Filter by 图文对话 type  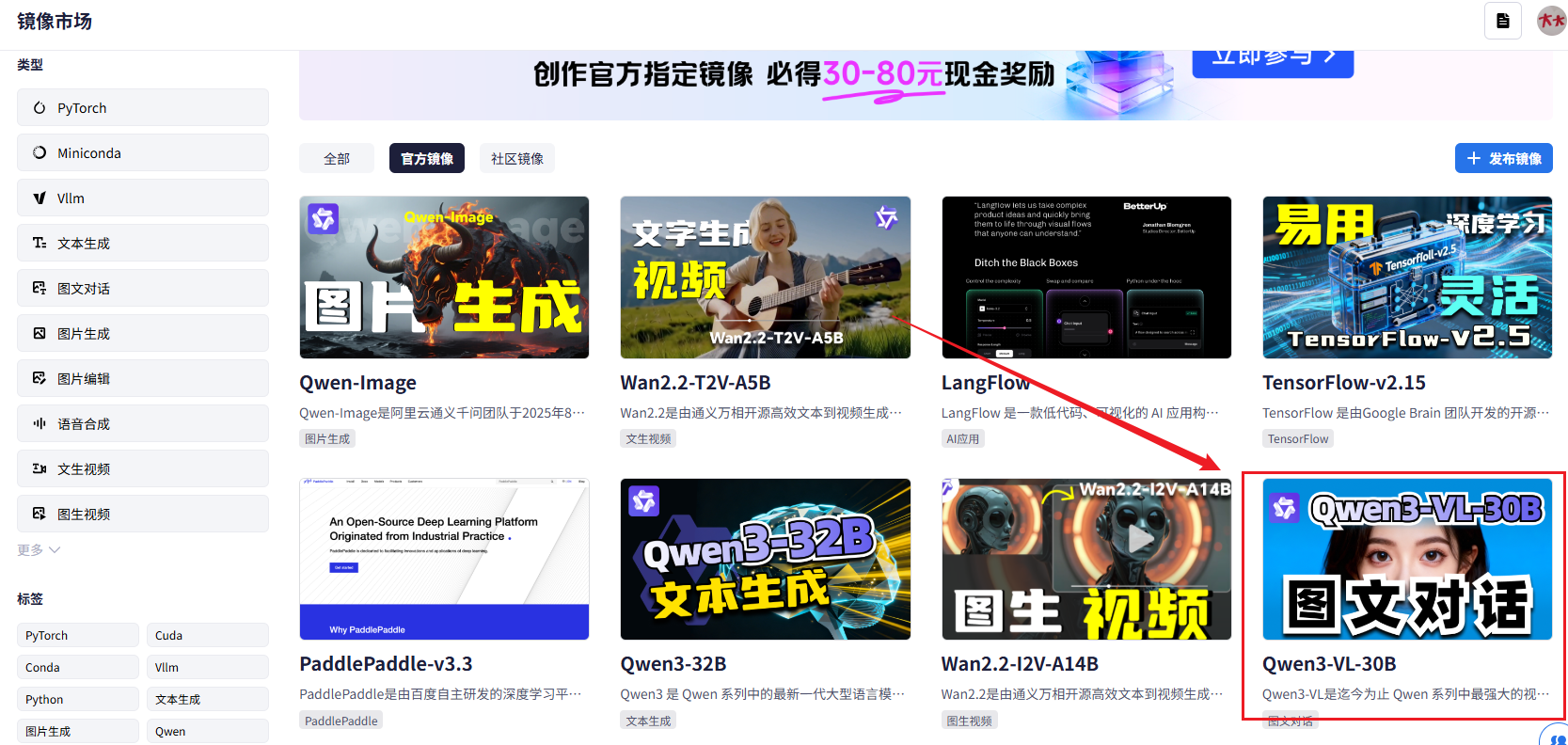pos(143,289)
